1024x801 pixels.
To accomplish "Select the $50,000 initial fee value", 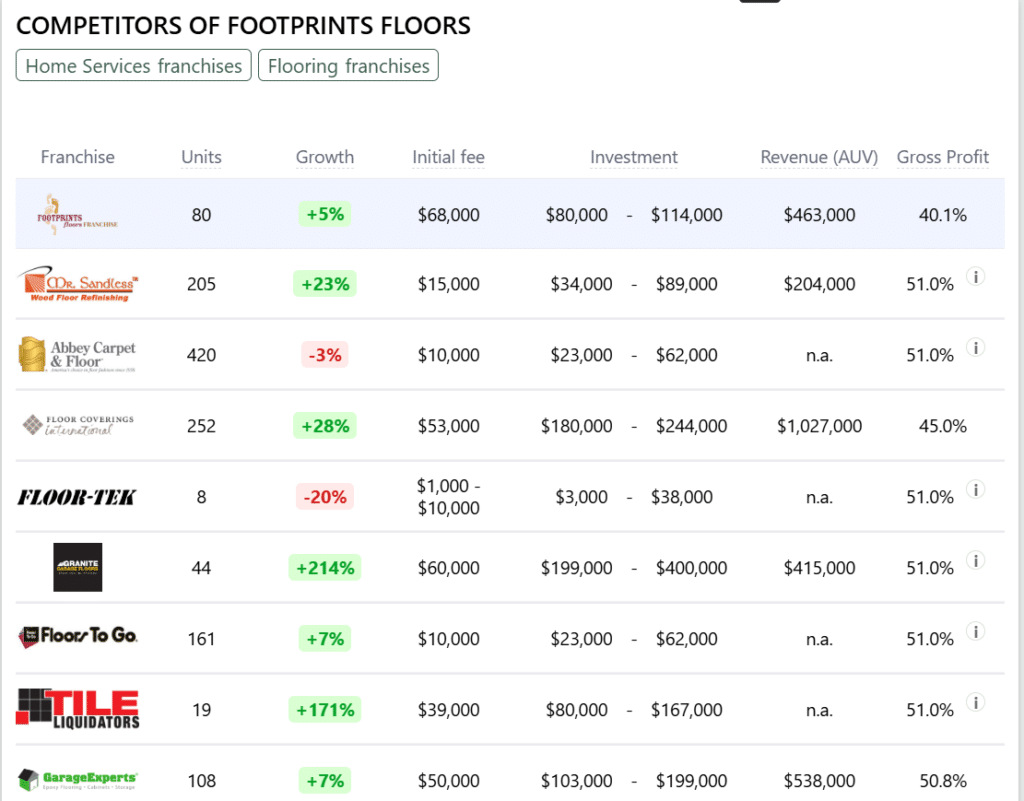I will coord(449,780).
